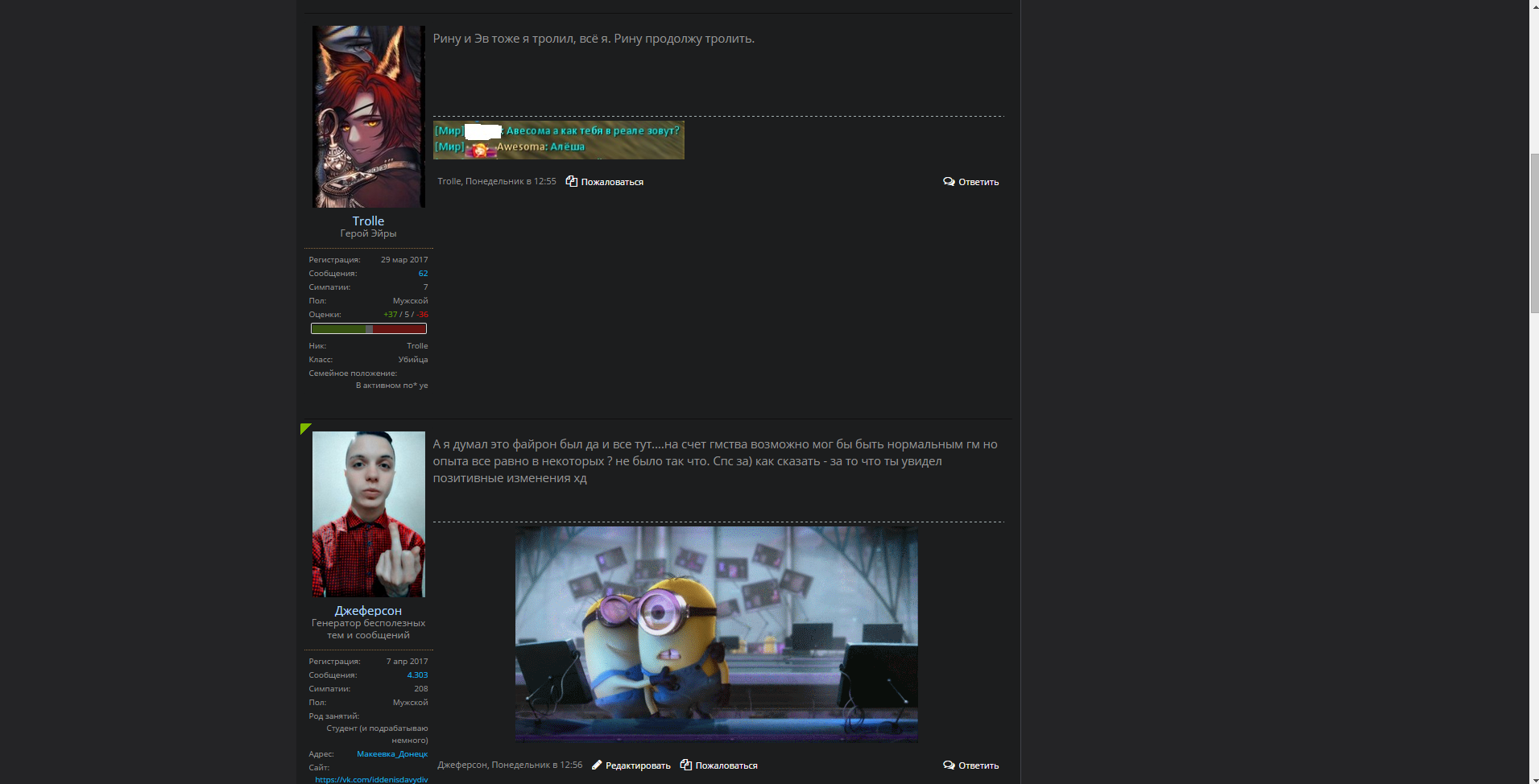Click the -36 negative ratings value
This screenshot has height=784, width=1539.
[423, 315]
